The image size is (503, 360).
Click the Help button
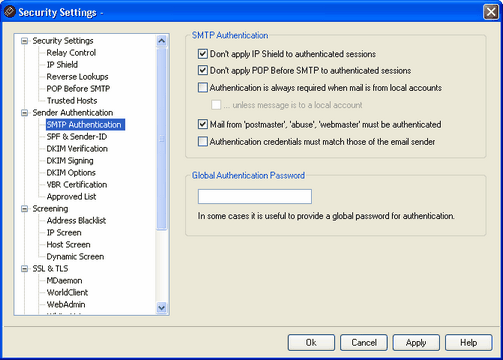click(468, 343)
